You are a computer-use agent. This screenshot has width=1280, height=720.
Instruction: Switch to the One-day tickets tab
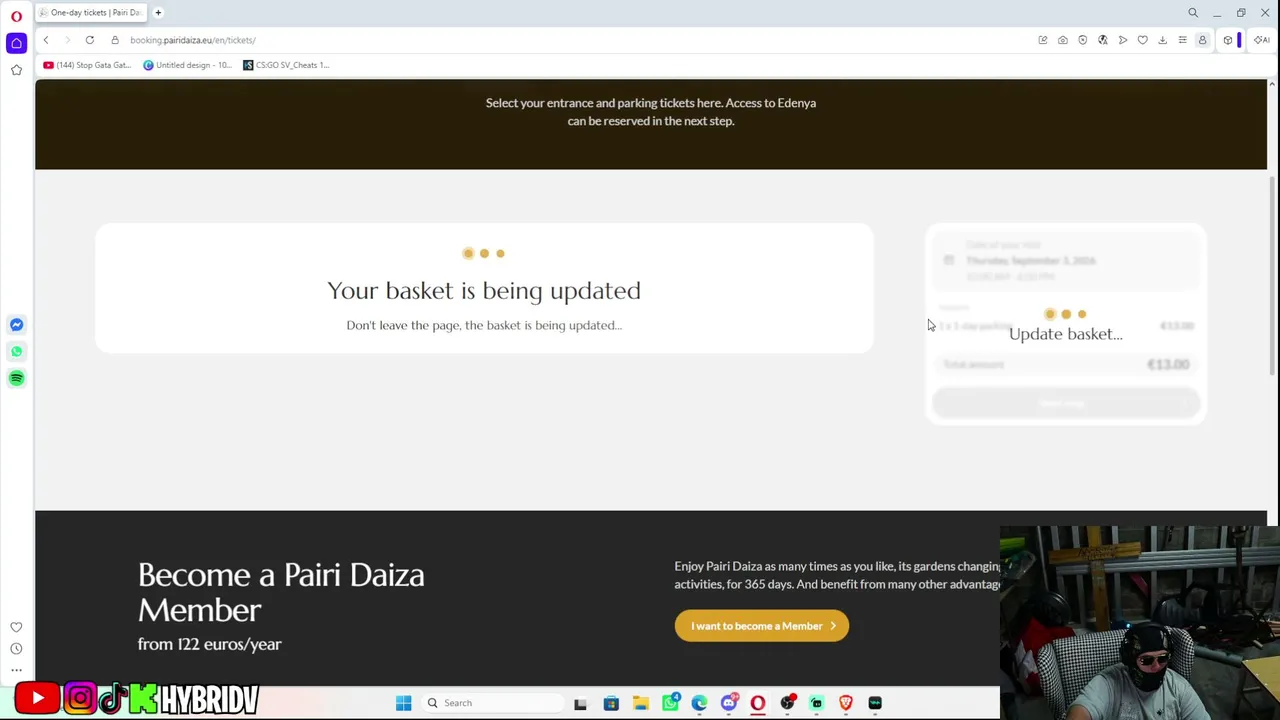[90, 12]
